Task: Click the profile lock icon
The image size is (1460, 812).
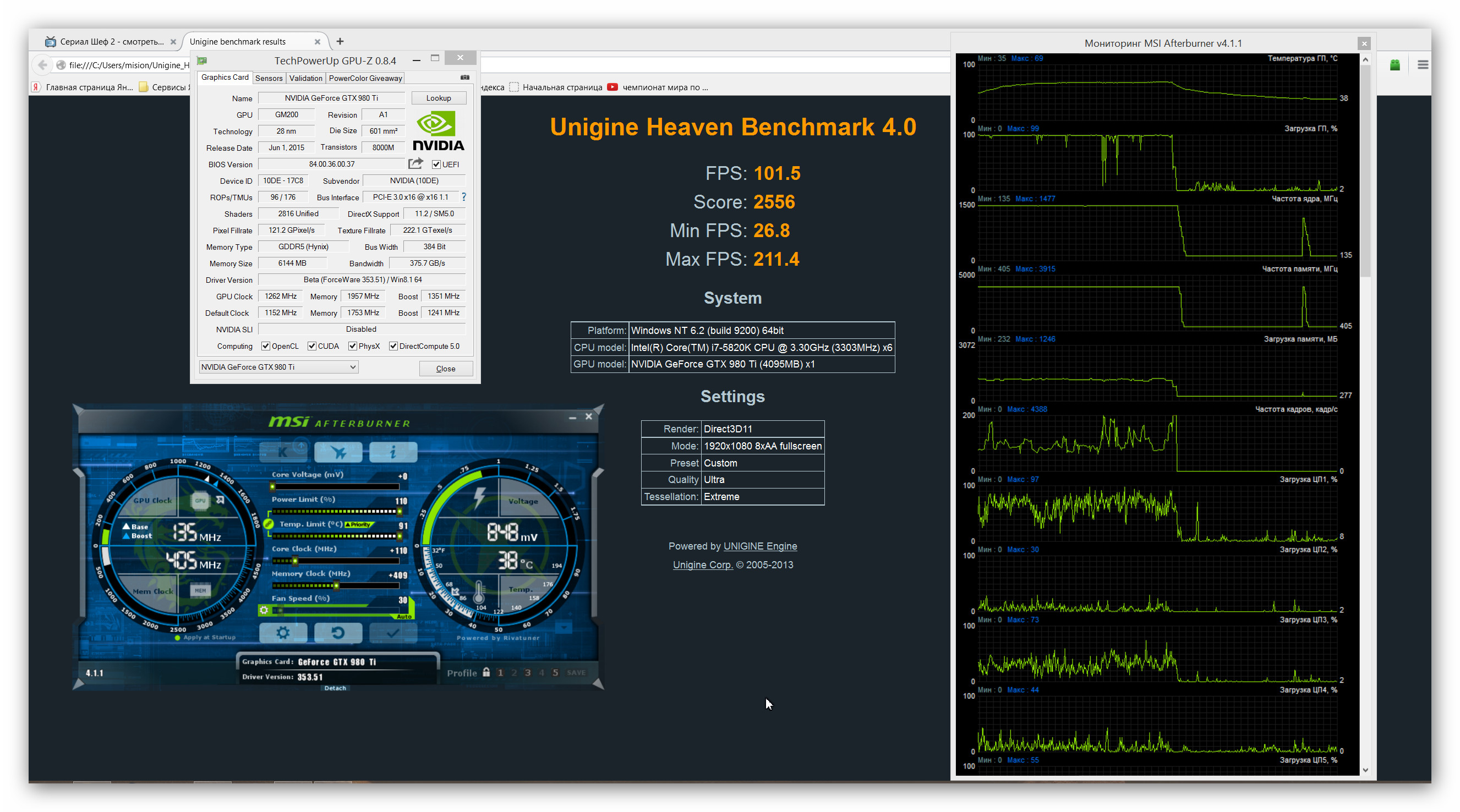Action: coord(486,673)
